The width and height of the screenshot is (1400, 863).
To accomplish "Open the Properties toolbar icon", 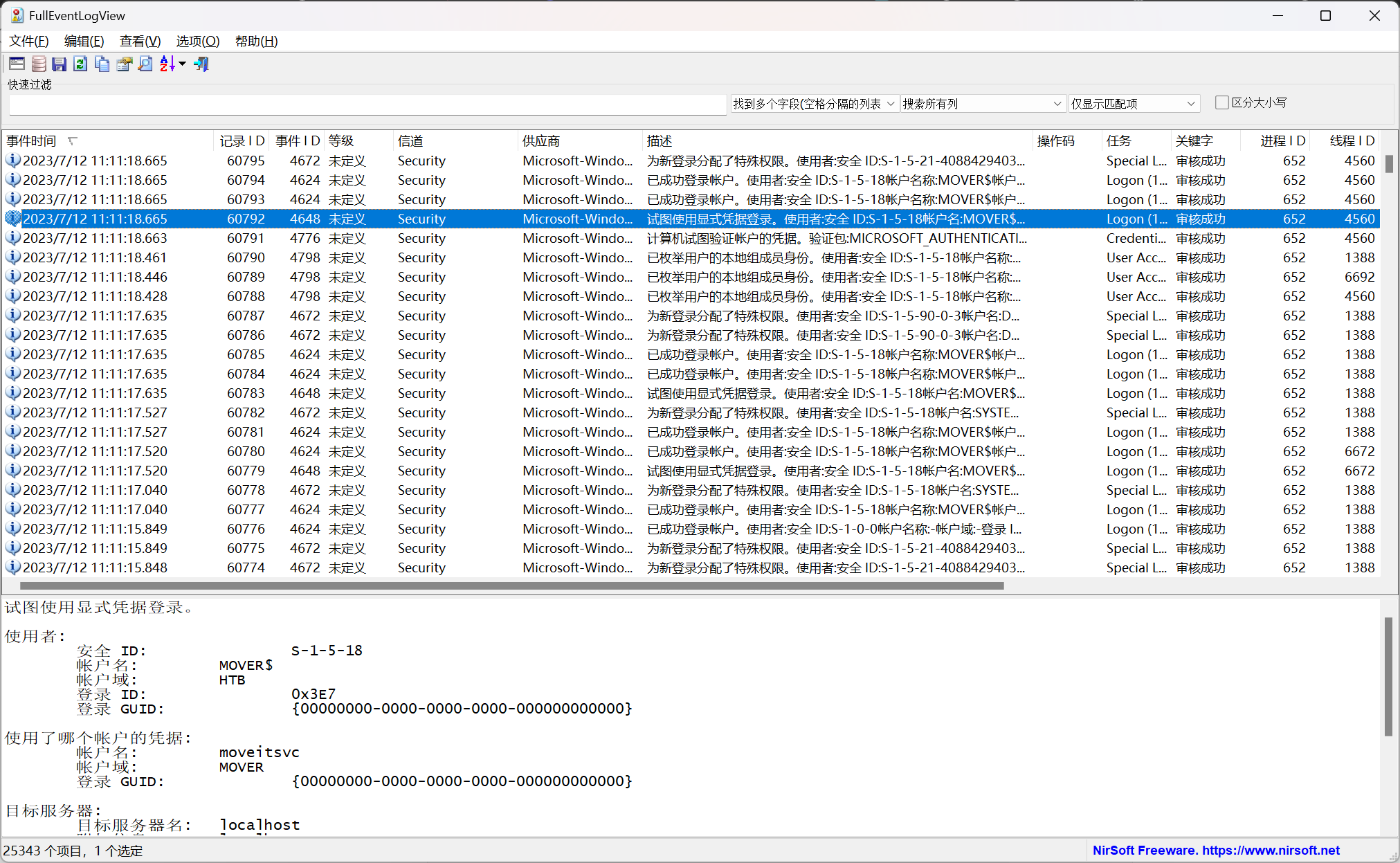I will coord(124,64).
